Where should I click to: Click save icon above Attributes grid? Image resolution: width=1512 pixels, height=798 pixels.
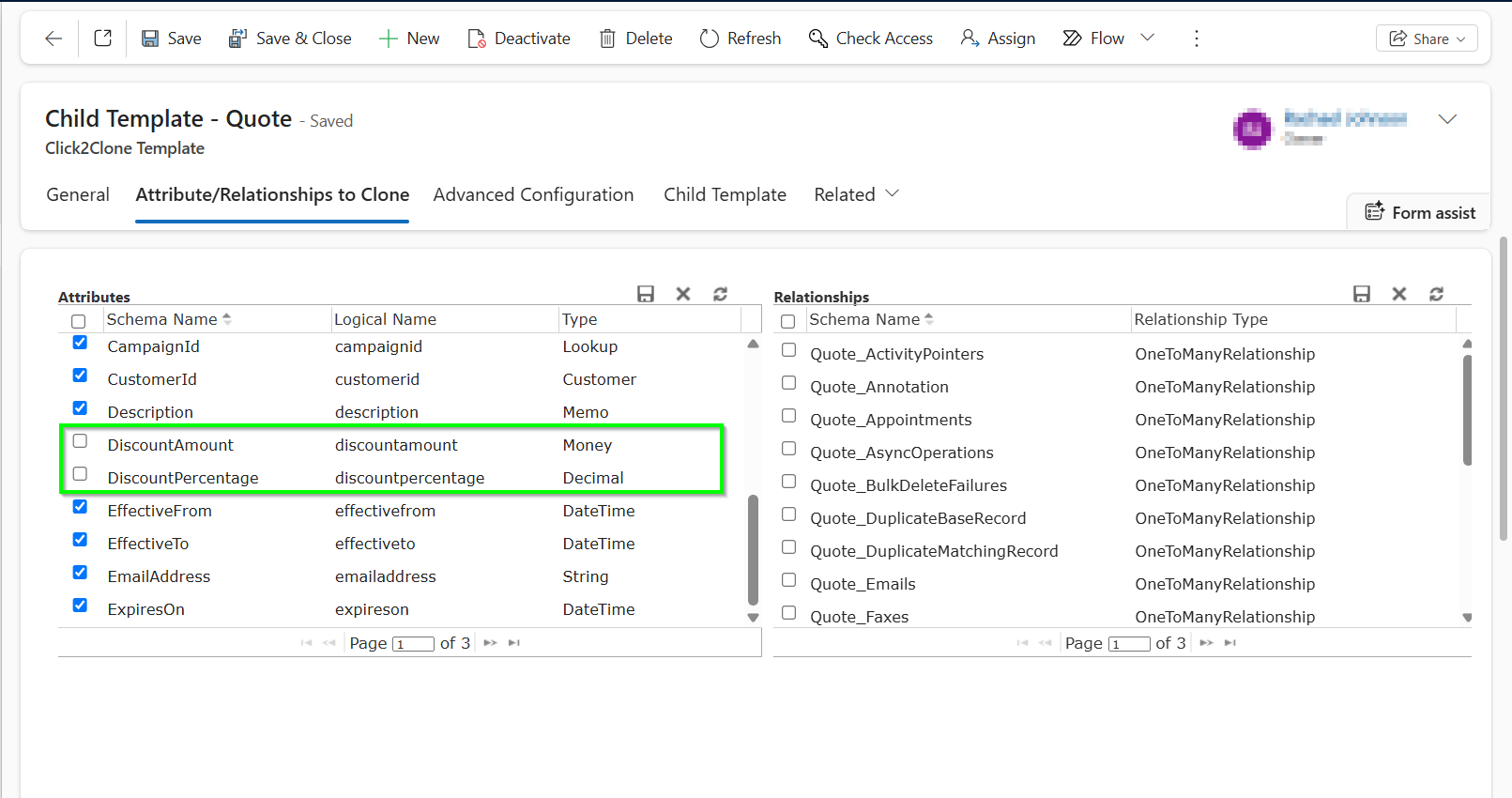click(646, 294)
